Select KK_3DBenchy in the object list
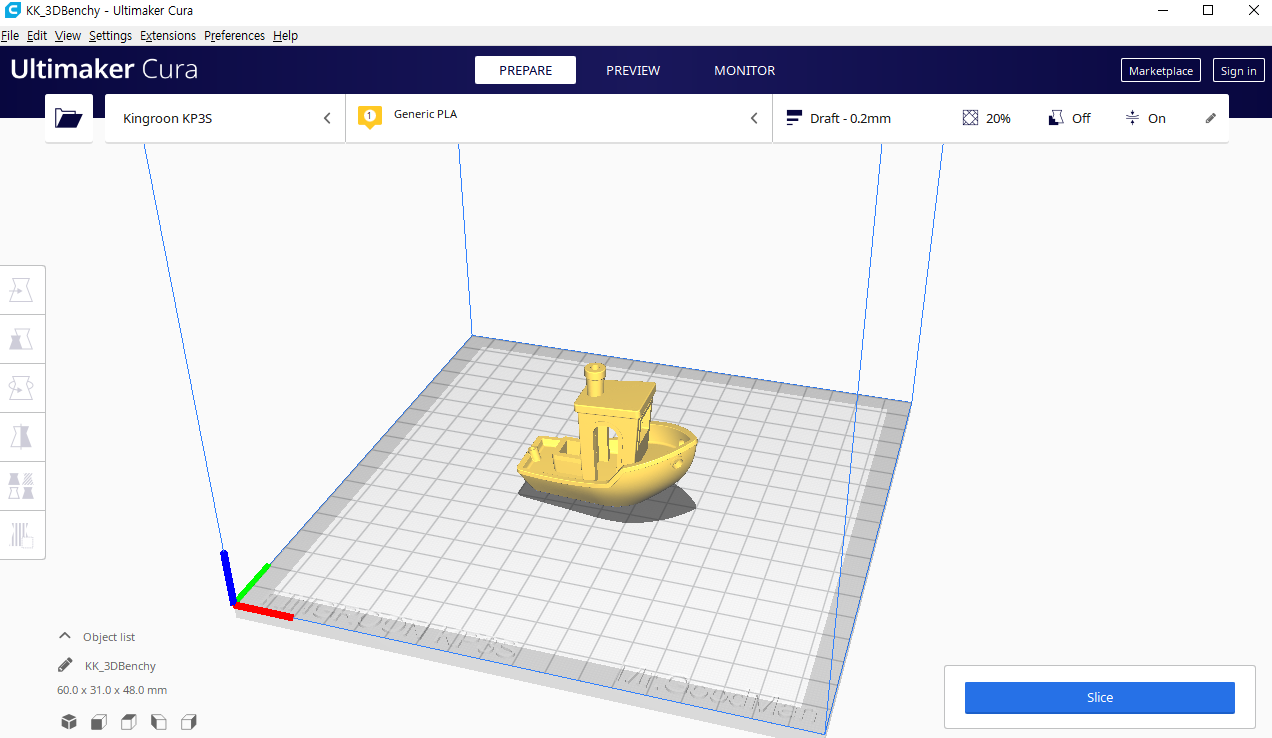This screenshot has height=738, width=1272. coord(120,665)
